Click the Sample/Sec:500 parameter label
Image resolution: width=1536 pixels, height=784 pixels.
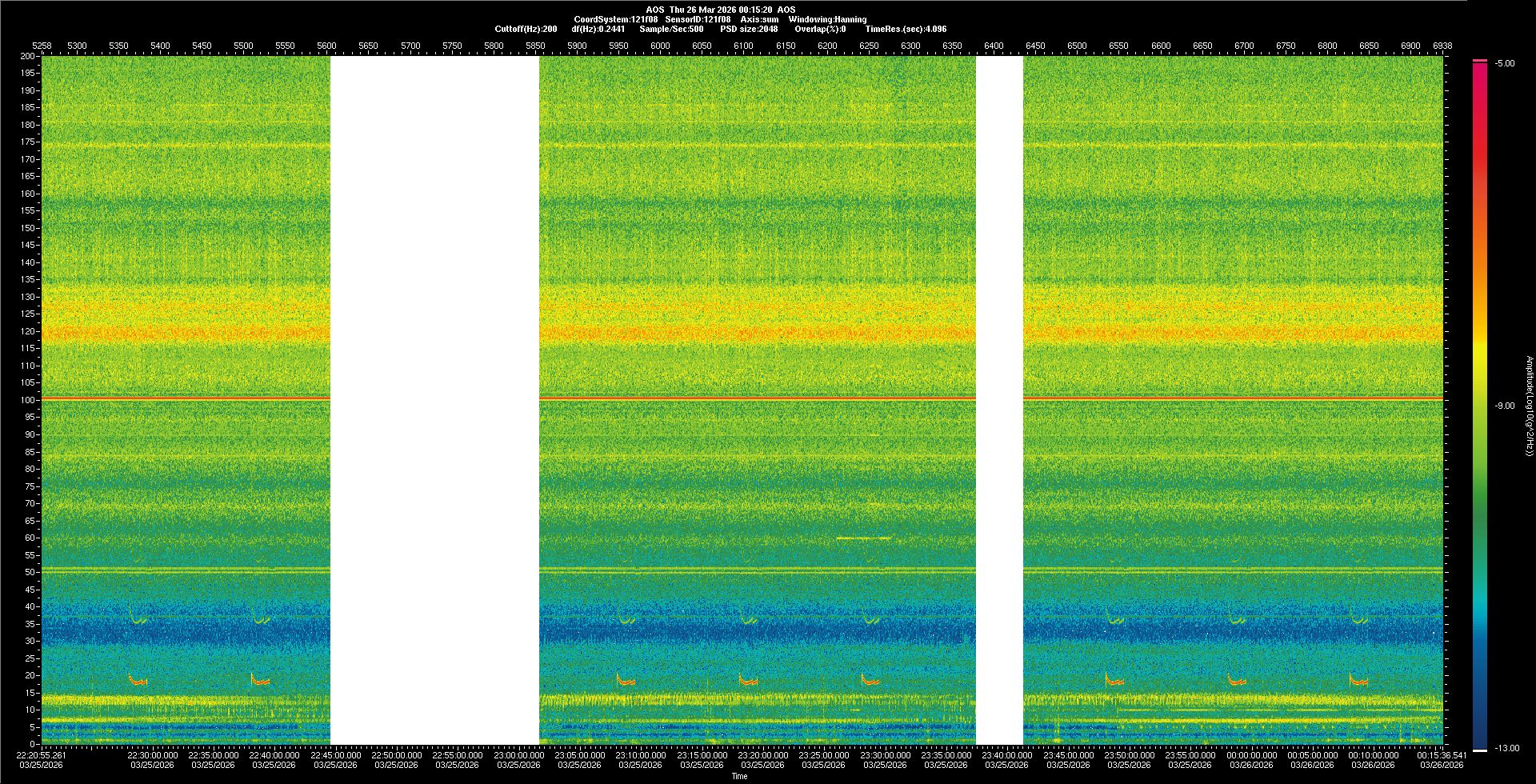pyautogui.click(x=671, y=29)
